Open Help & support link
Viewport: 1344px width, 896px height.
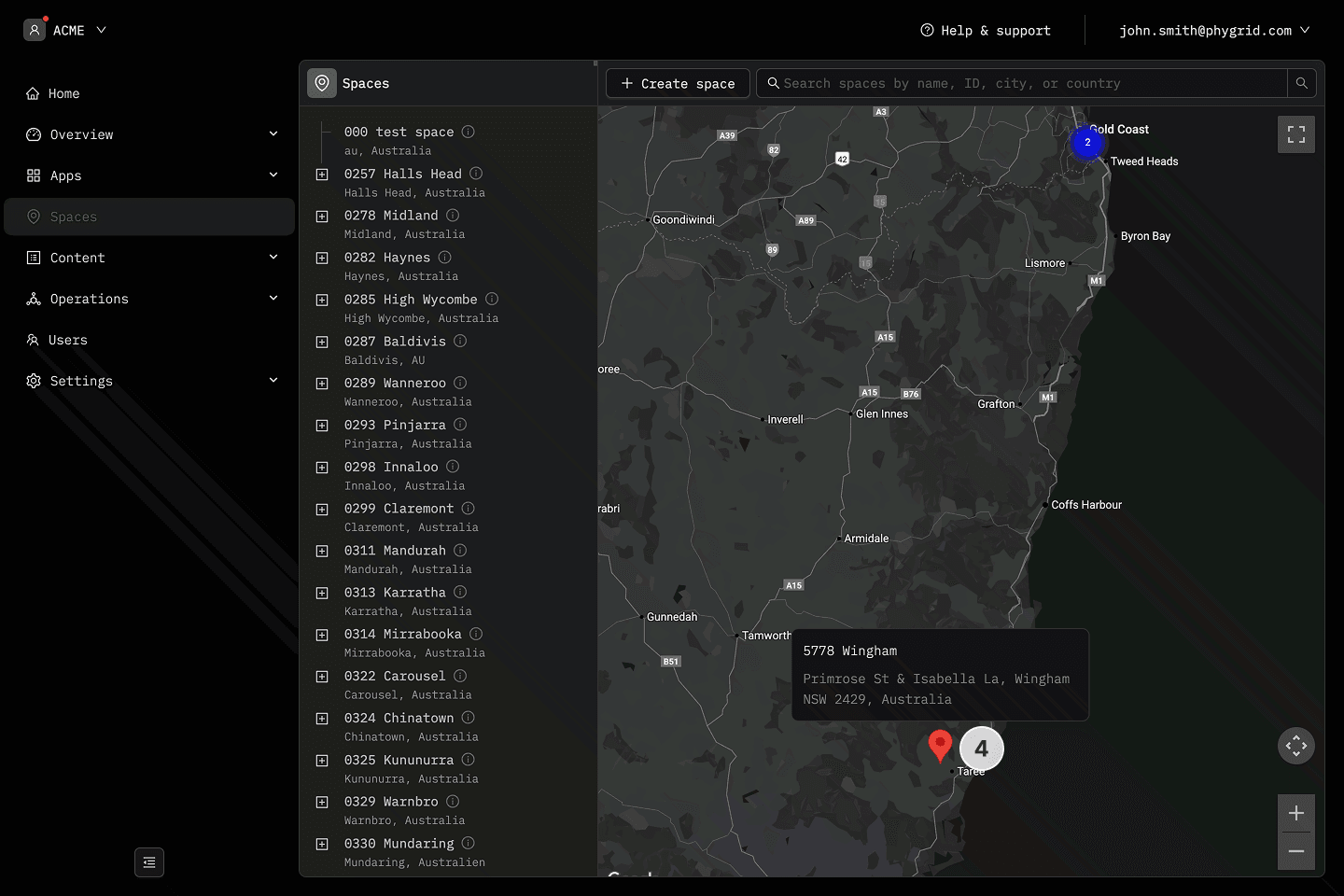tap(986, 30)
